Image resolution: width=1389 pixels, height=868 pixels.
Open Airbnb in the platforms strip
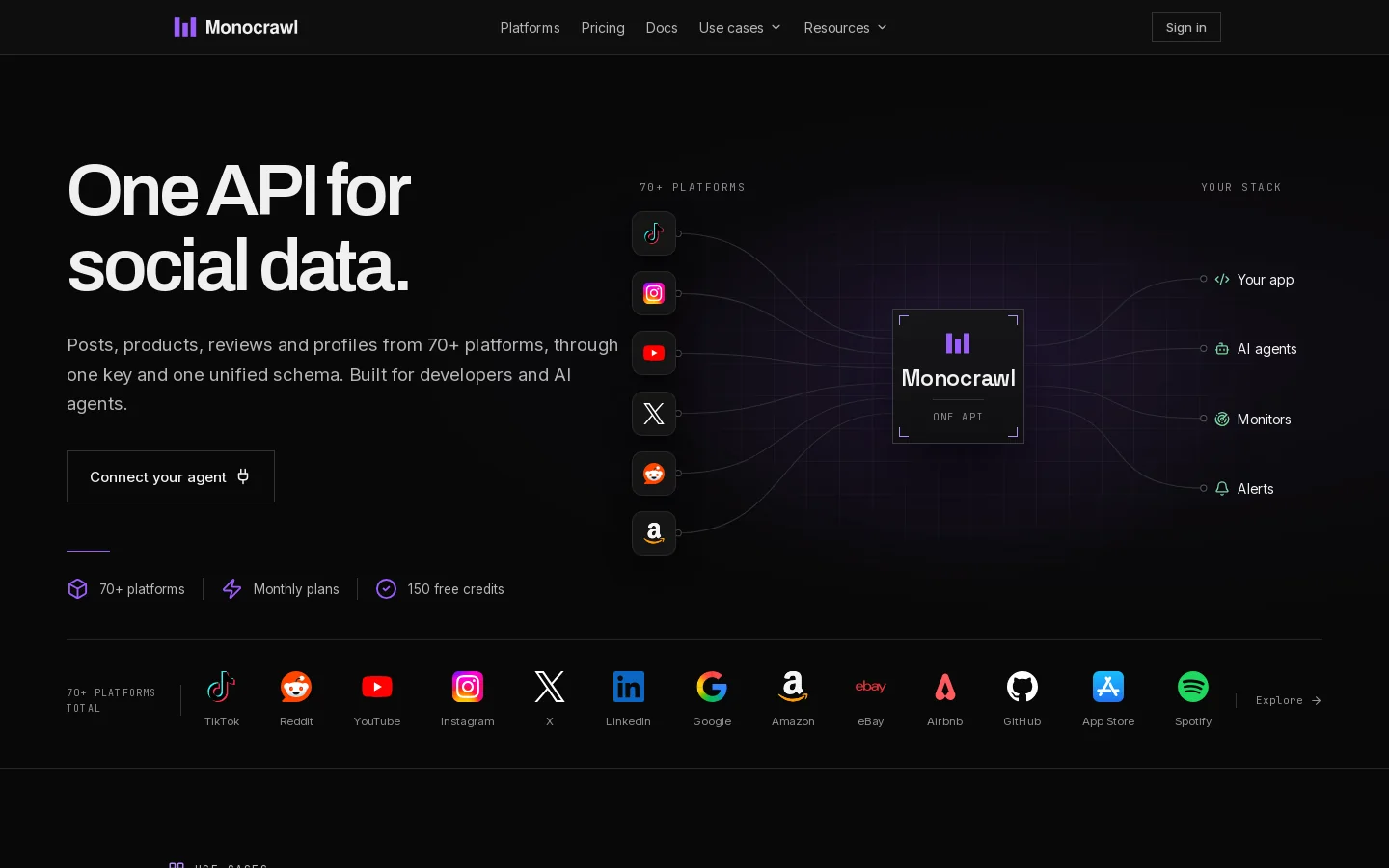click(945, 699)
